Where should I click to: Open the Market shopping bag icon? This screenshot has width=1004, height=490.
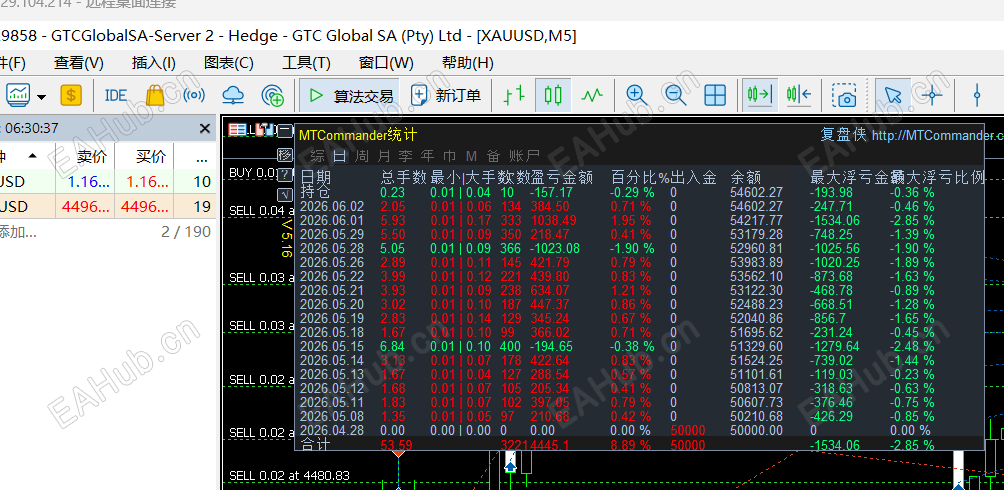(155, 95)
